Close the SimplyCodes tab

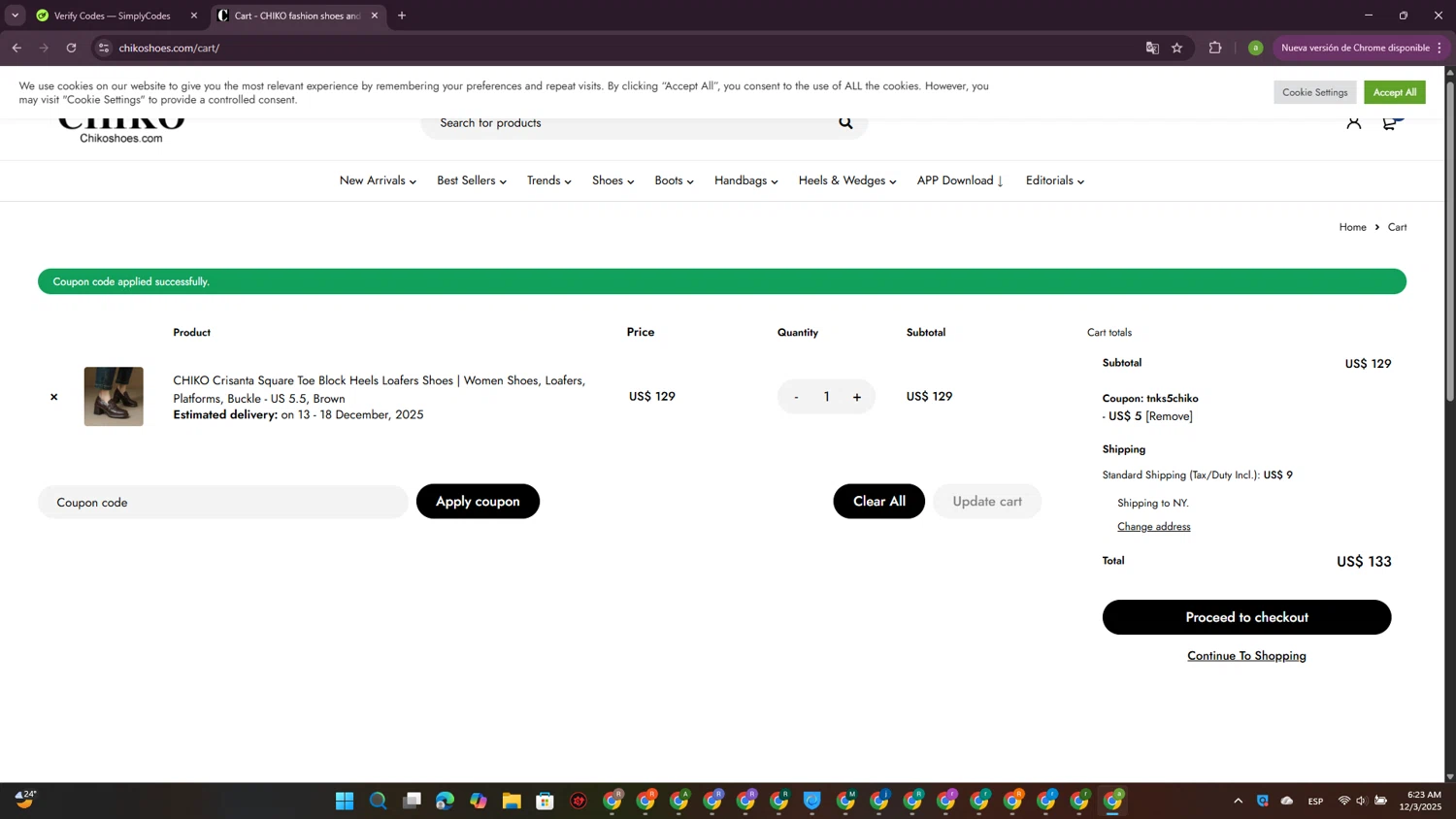(x=193, y=16)
